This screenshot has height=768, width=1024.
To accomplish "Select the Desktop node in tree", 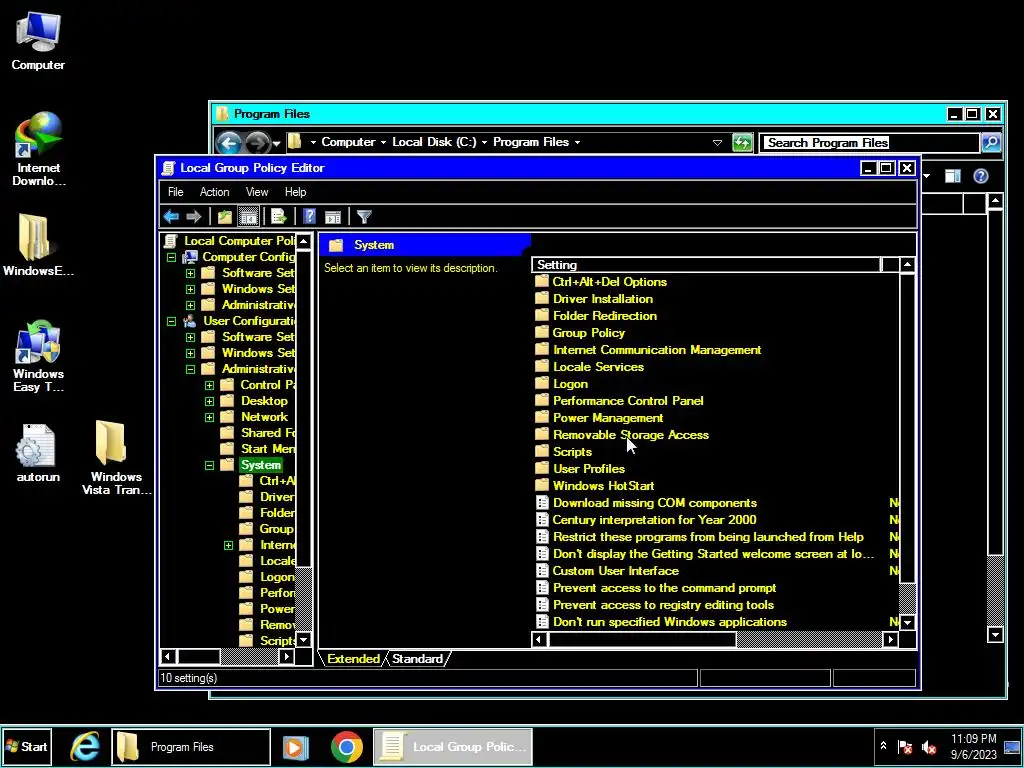I will (x=264, y=401).
